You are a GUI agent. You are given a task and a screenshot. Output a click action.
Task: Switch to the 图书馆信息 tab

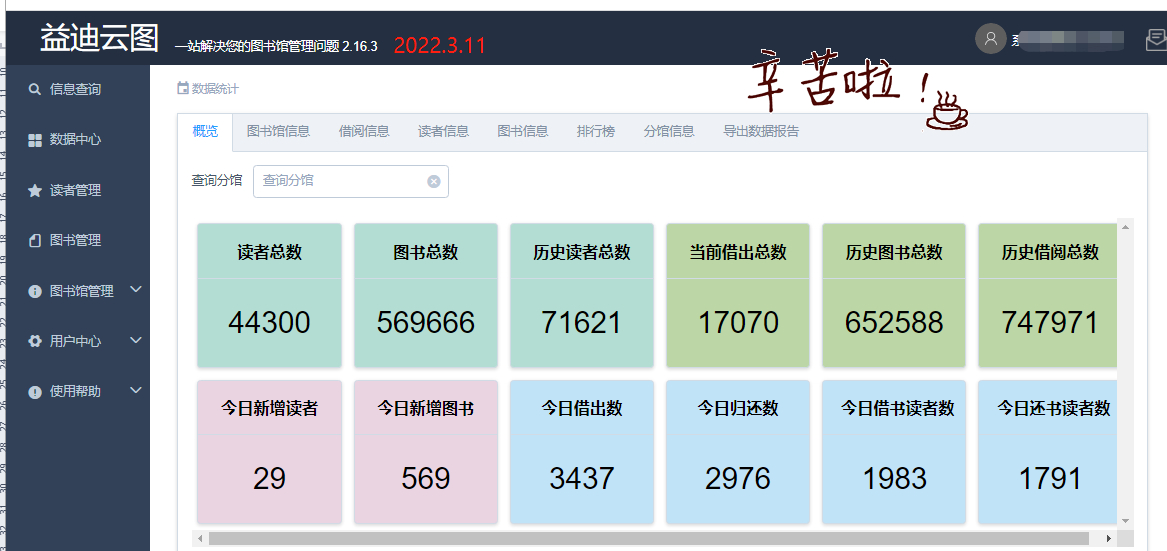tap(278, 131)
